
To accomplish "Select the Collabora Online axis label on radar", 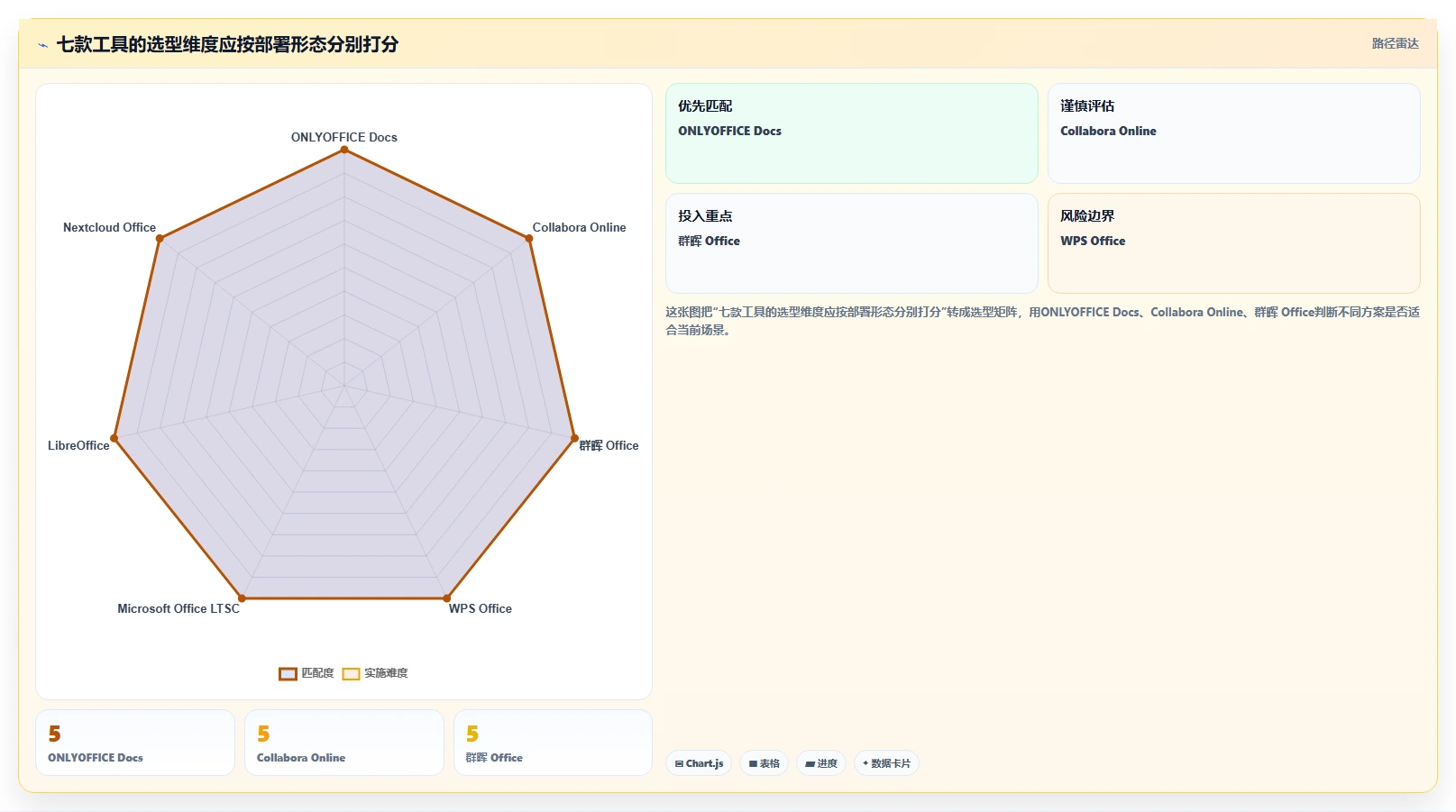I will click(x=579, y=227).
